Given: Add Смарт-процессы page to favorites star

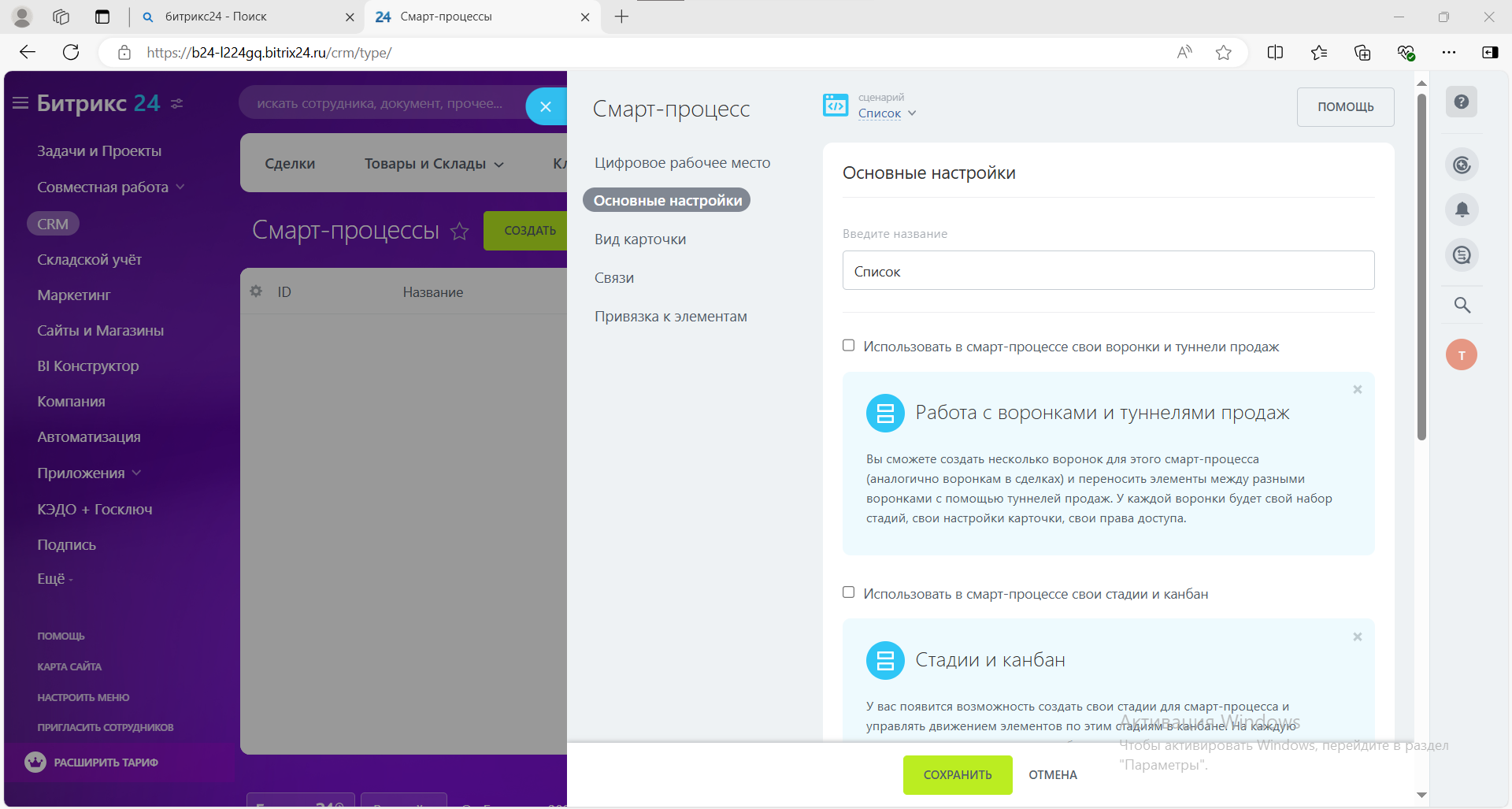Looking at the screenshot, I should coord(459,231).
